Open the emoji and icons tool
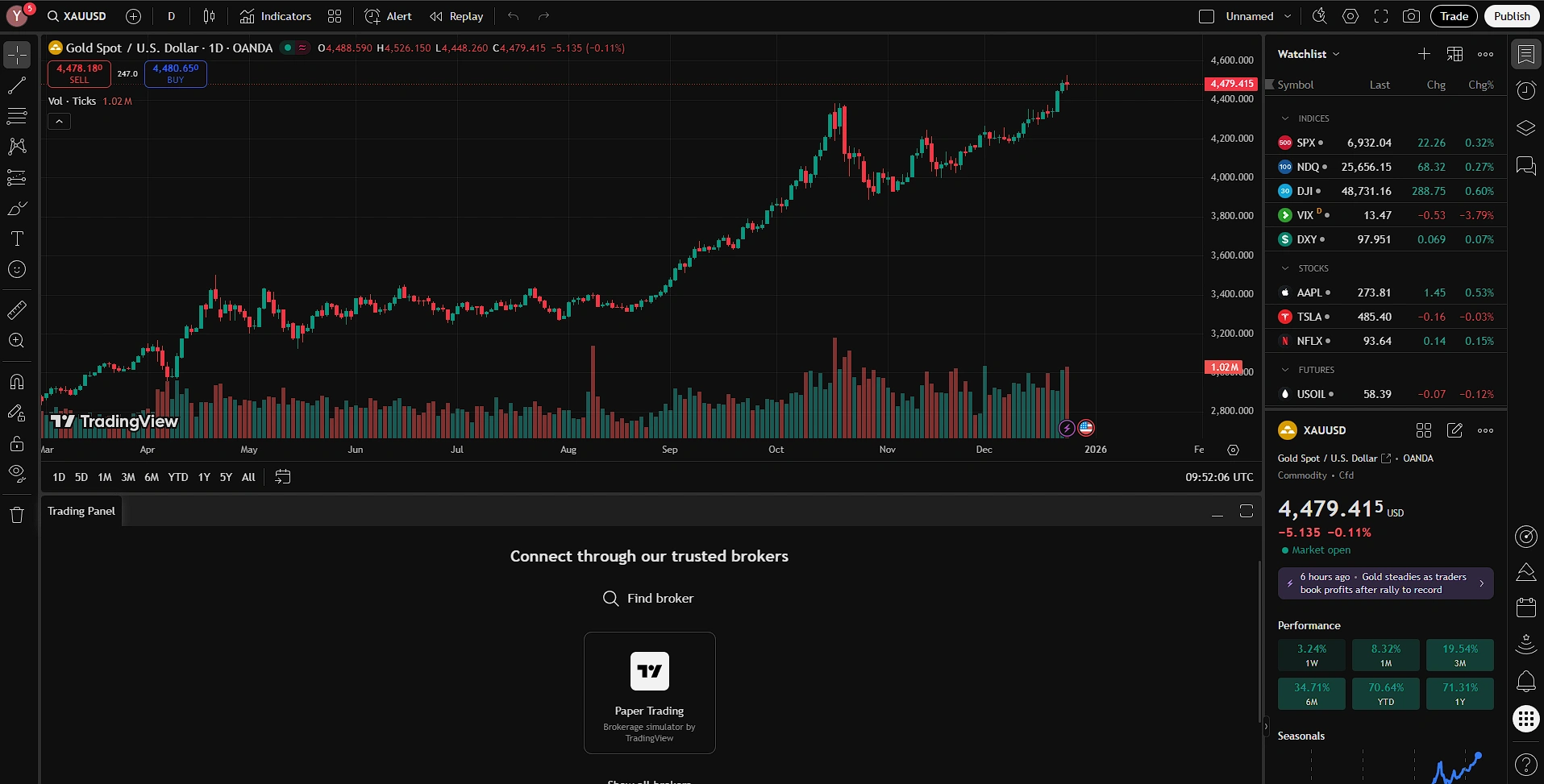This screenshot has height=784, width=1544. tap(17, 269)
